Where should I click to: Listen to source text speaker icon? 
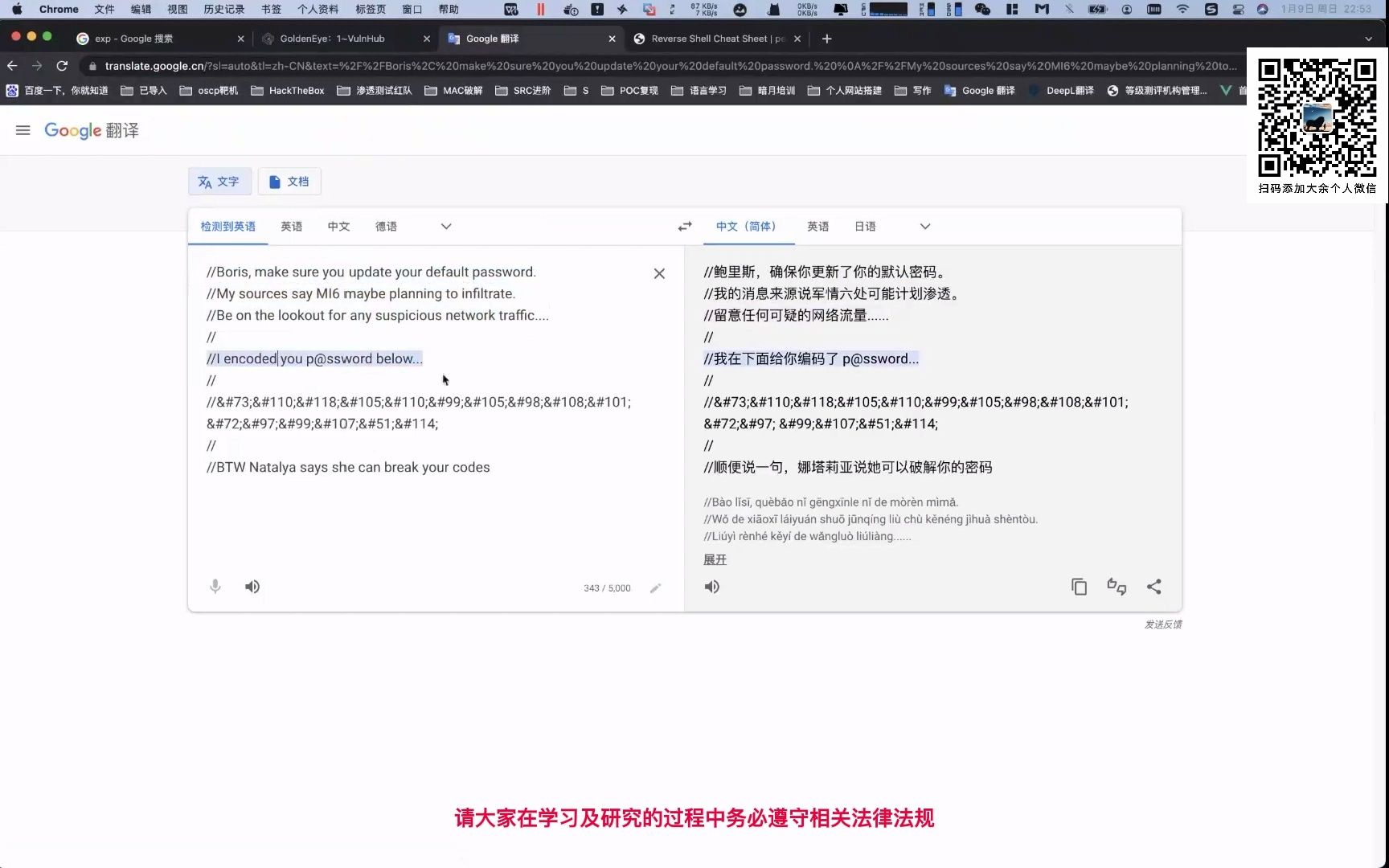point(252,587)
